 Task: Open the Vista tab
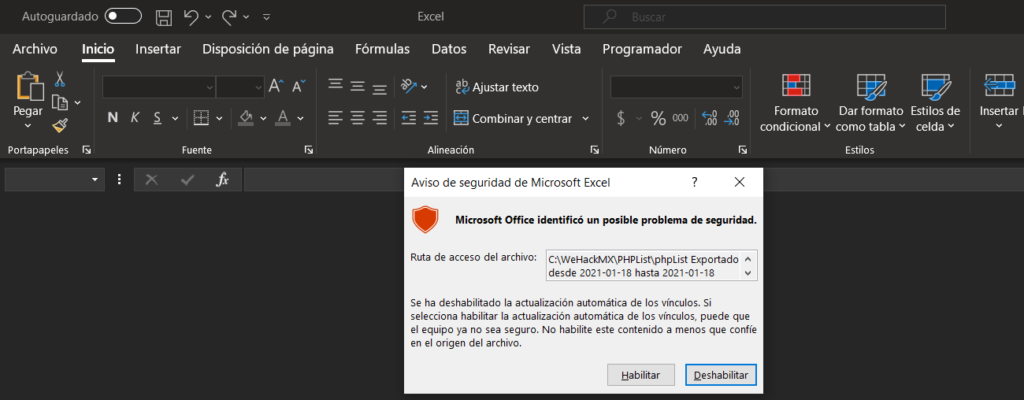pyautogui.click(x=566, y=49)
